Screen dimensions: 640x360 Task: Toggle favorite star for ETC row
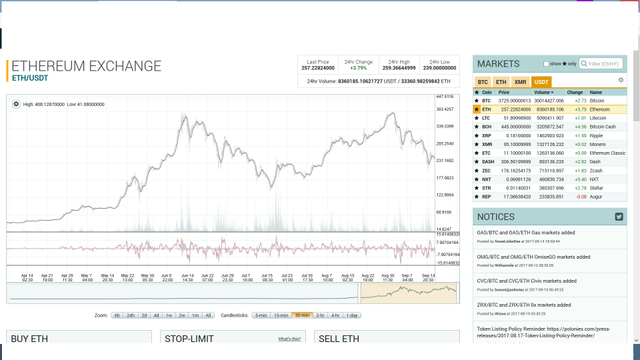476,153
